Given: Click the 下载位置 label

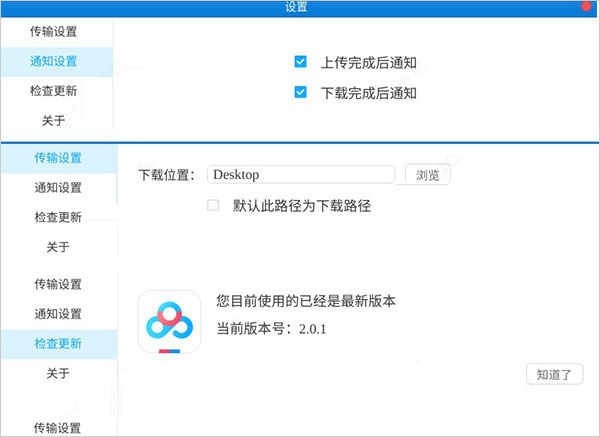Looking at the screenshot, I should tap(167, 175).
